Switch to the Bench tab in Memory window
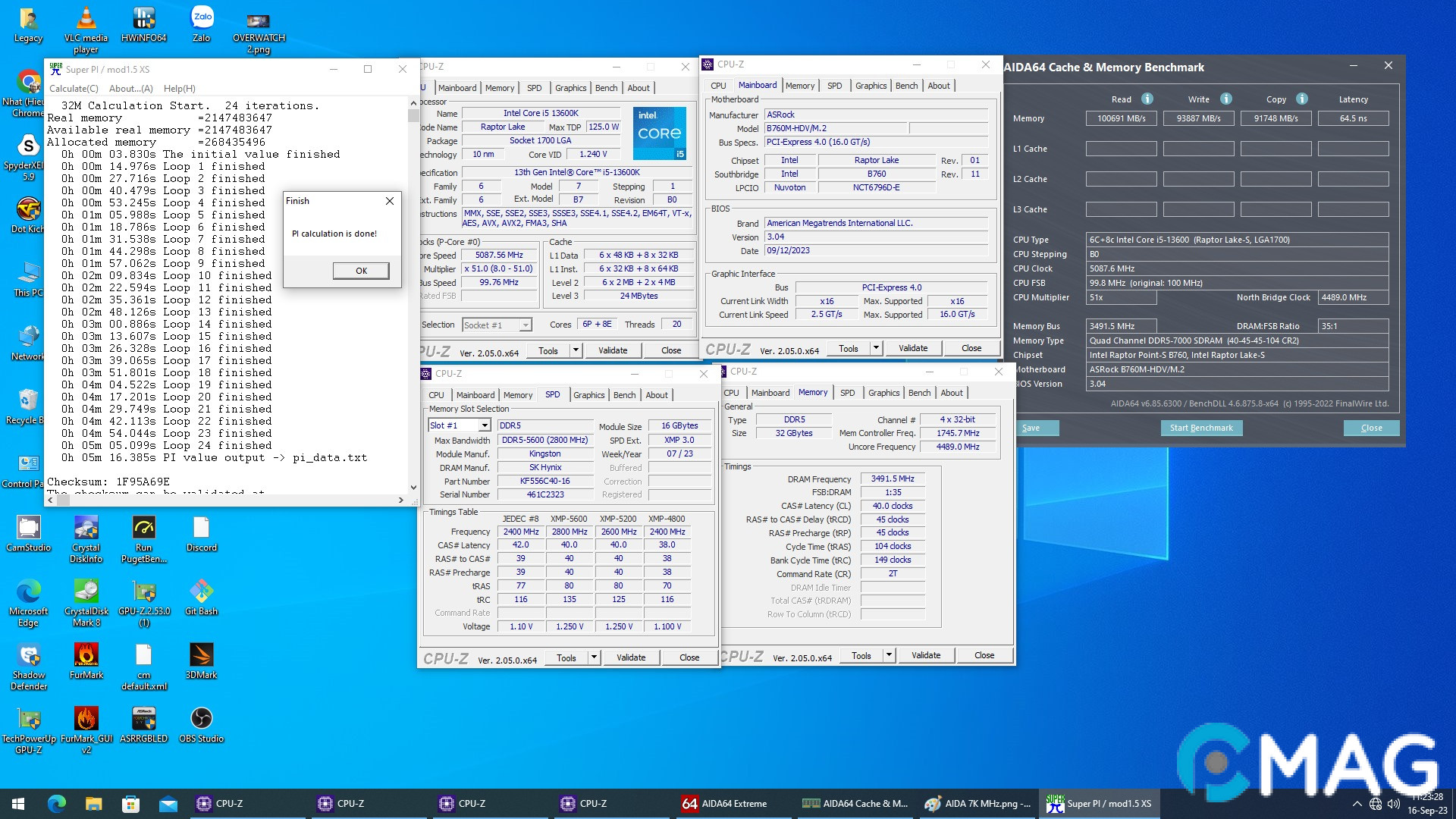The width and height of the screenshot is (1456, 819). 919,393
